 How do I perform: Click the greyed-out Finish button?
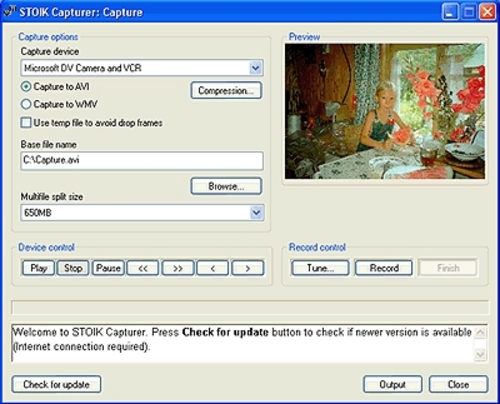coord(448,268)
